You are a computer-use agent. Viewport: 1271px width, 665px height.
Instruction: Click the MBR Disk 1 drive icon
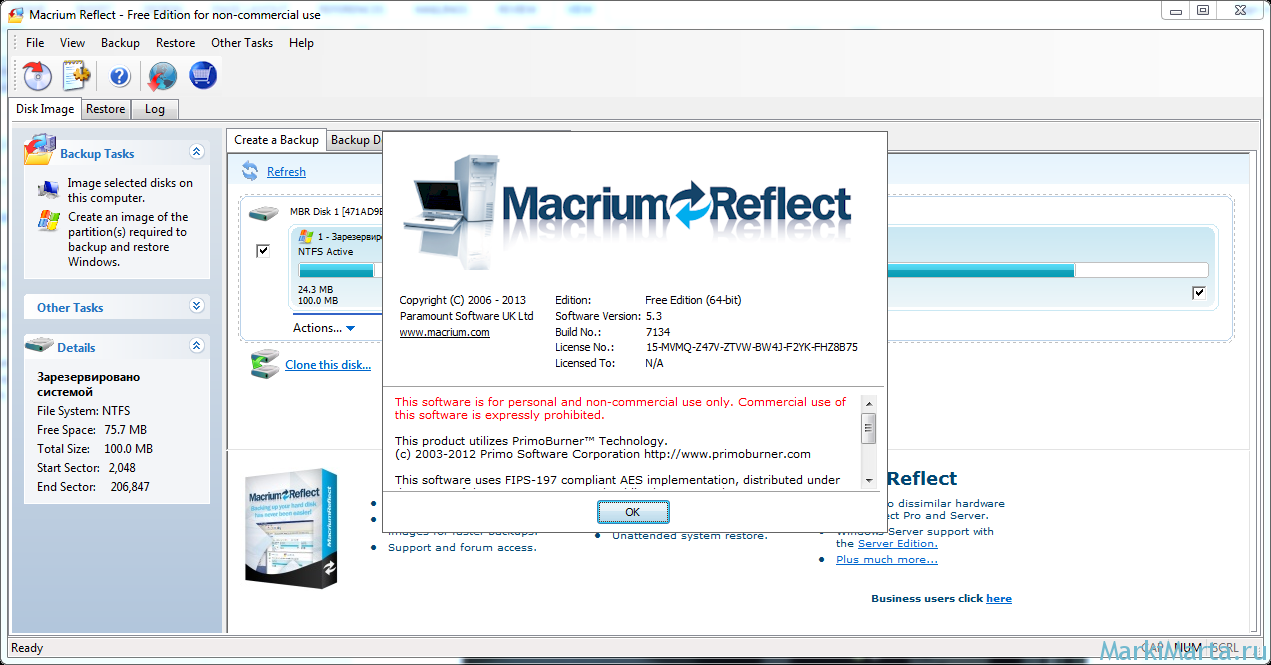tap(265, 212)
